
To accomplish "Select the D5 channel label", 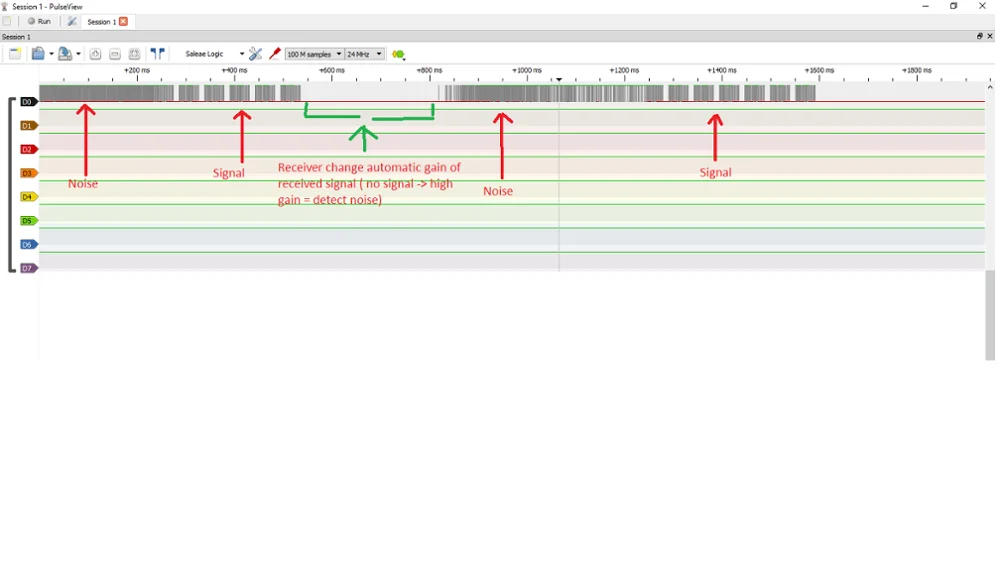I will [27, 221].
